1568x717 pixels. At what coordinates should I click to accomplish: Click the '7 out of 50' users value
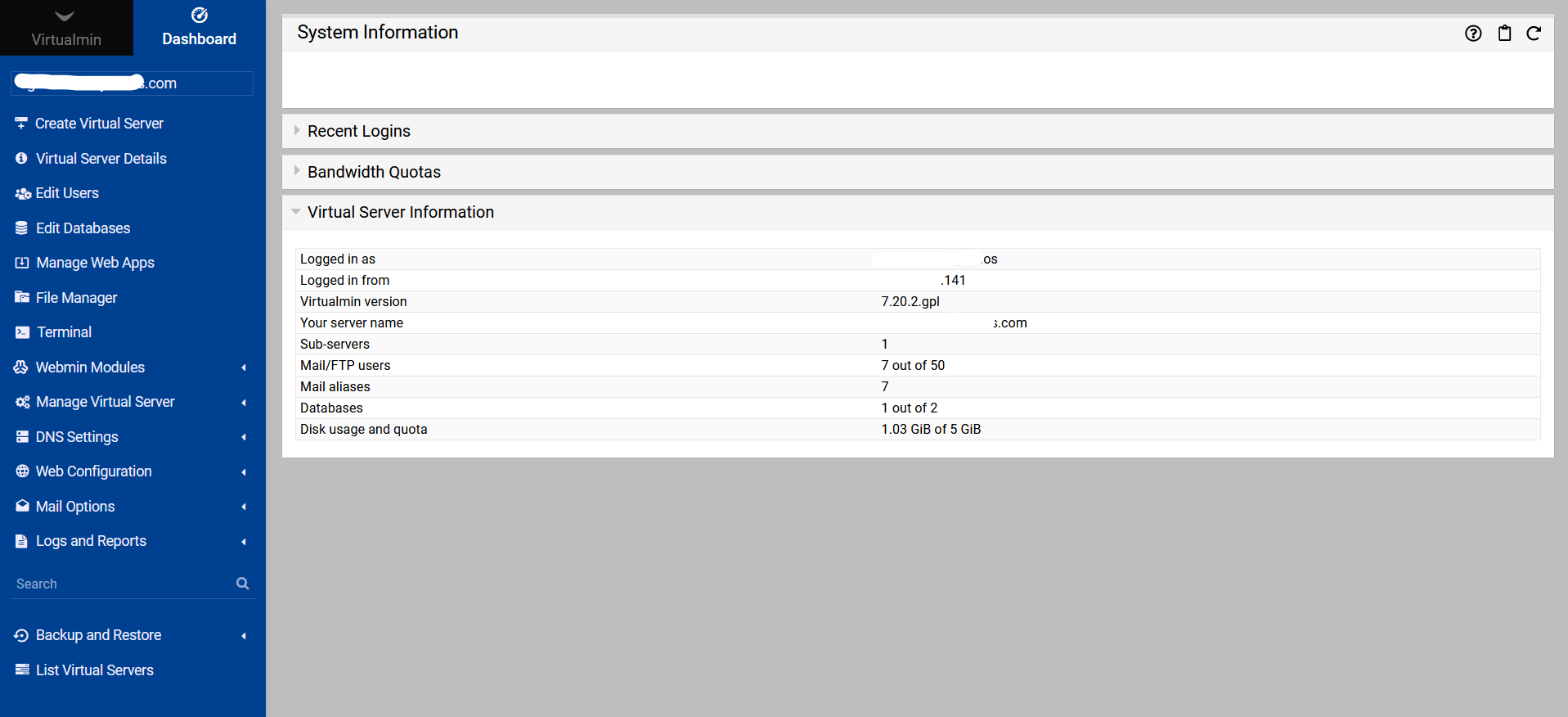[x=913, y=366]
